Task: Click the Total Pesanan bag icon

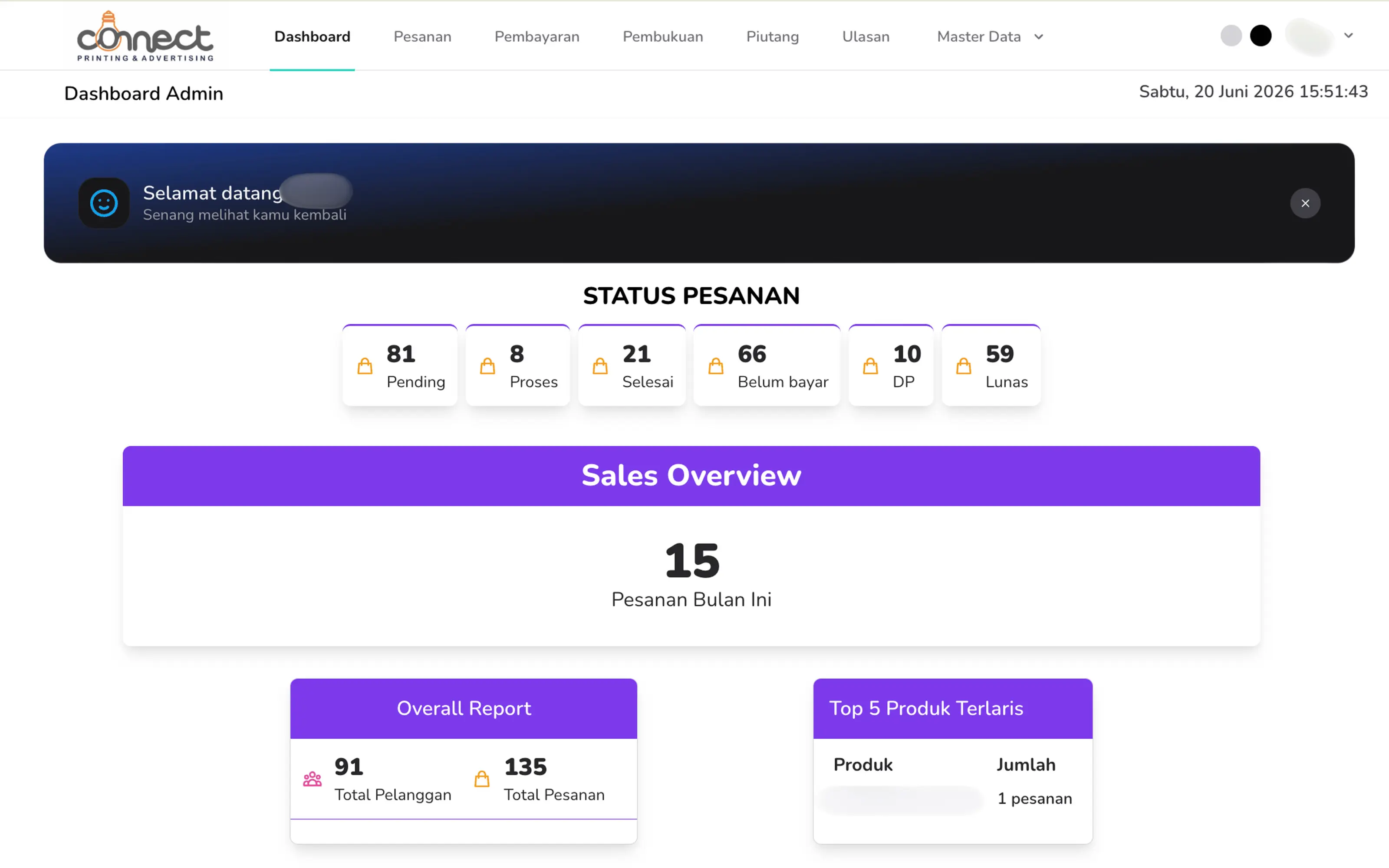Action: [x=482, y=779]
